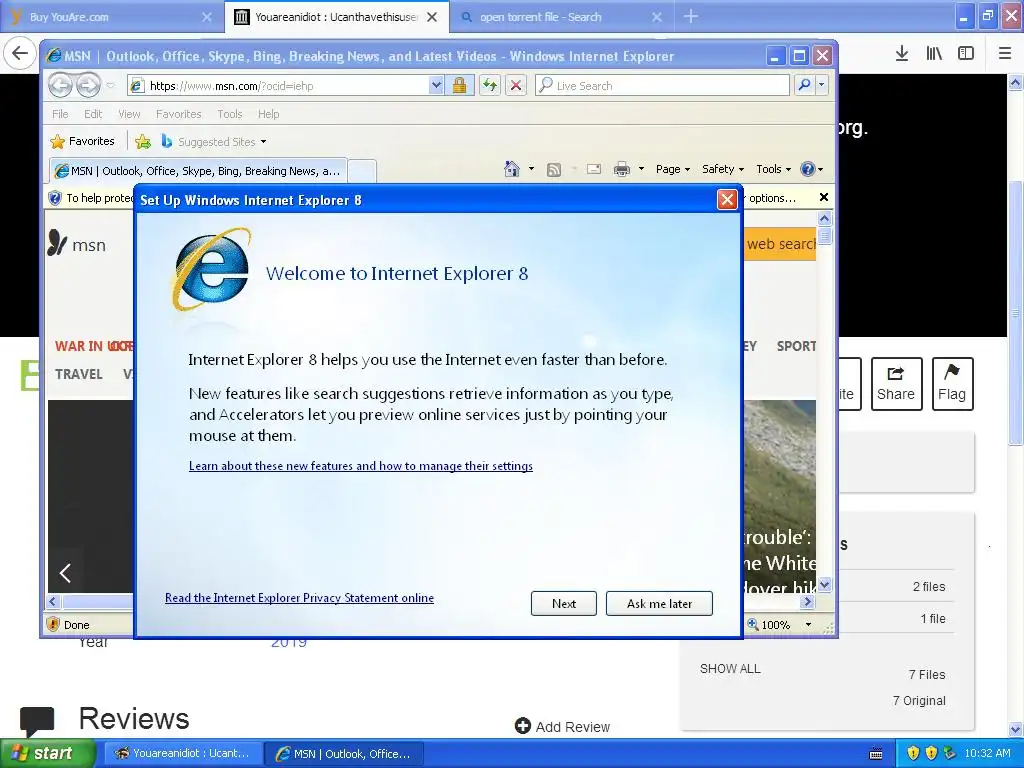Click the RSS feeds icon in IE
Viewport: 1024px width, 768px height.
pos(554,169)
